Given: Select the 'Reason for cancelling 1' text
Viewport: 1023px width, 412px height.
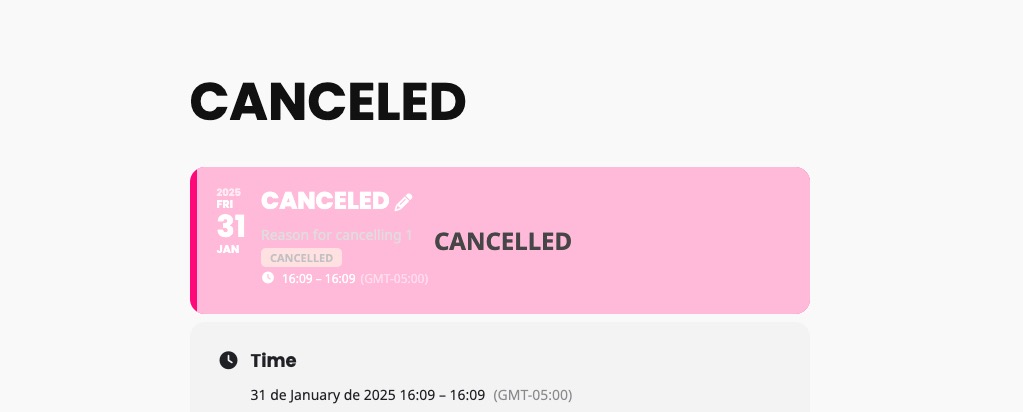Looking at the screenshot, I should [337, 235].
